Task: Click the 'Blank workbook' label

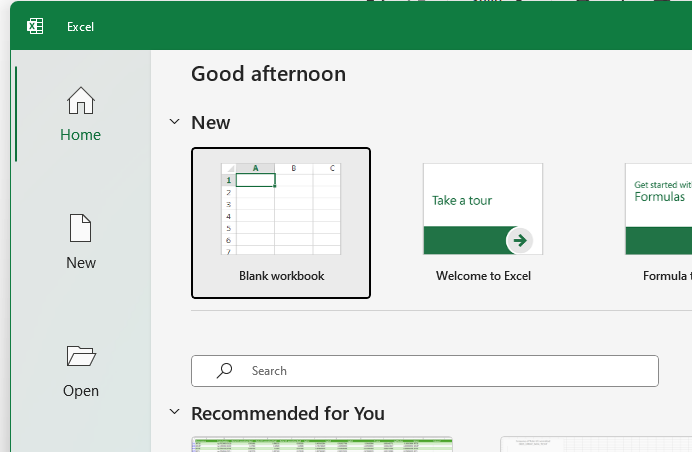Action: pyautogui.click(x=282, y=276)
